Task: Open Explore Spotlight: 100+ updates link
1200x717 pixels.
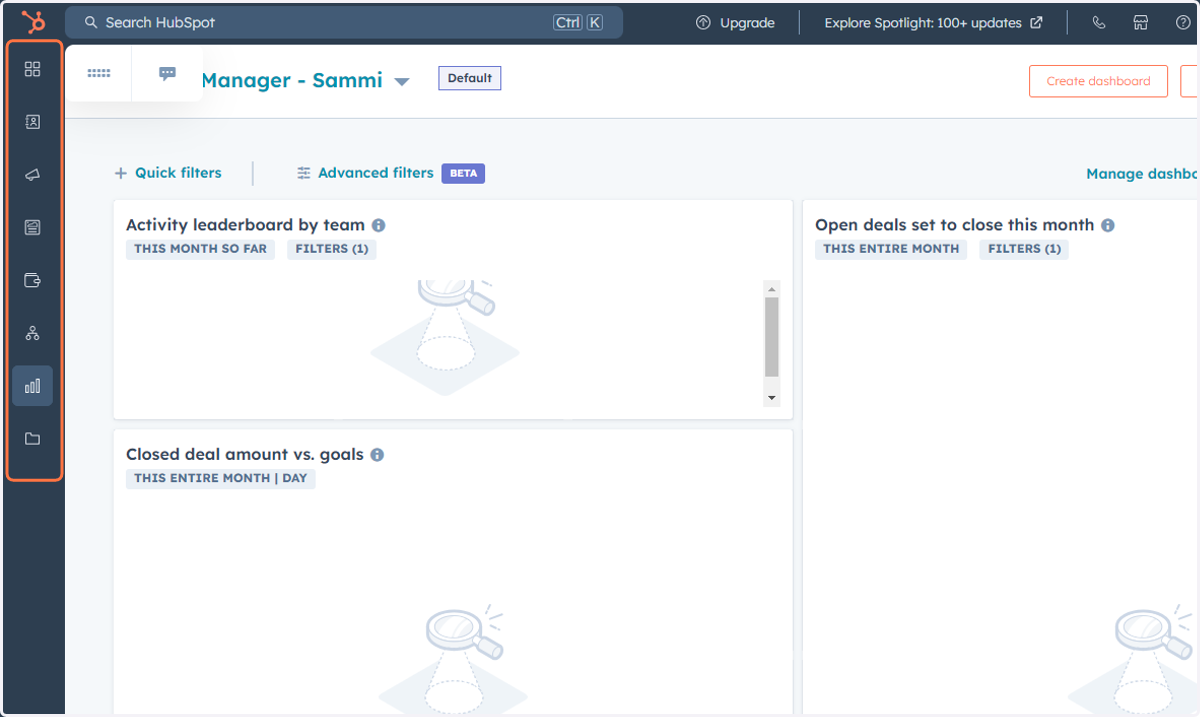Action: 934,22
